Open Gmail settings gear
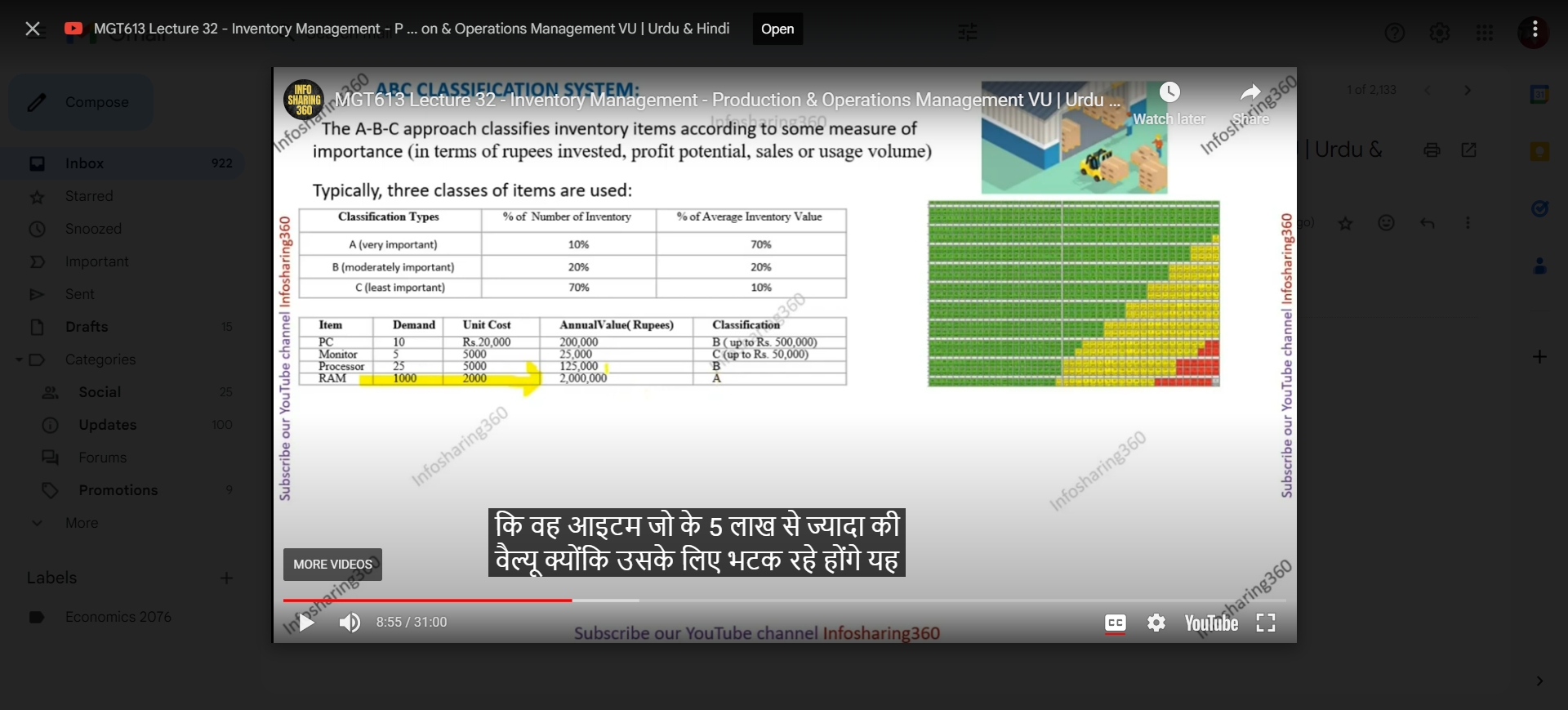The image size is (1568, 710). (1440, 33)
